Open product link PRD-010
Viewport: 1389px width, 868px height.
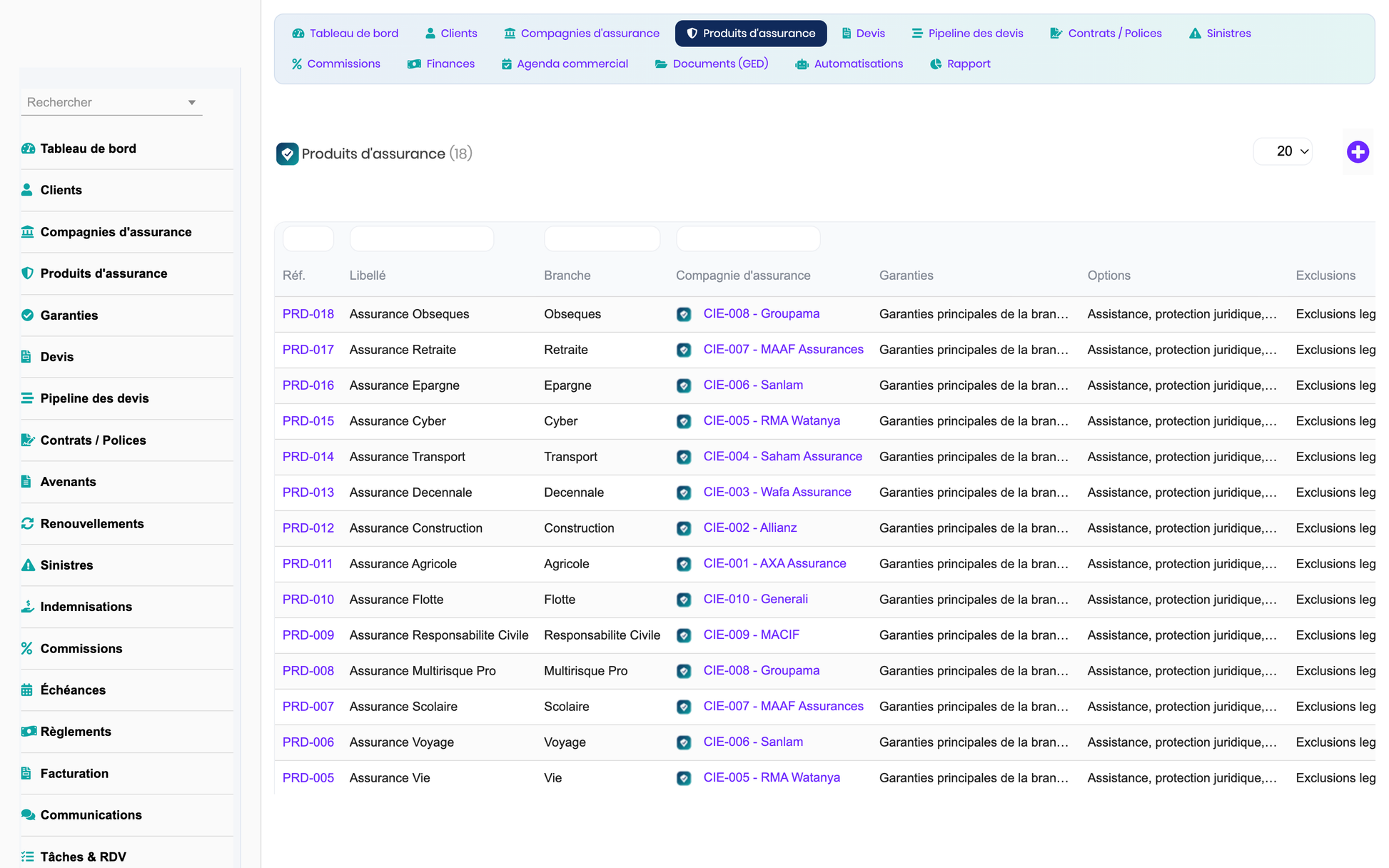pyautogui.click(x=308, y=600)
